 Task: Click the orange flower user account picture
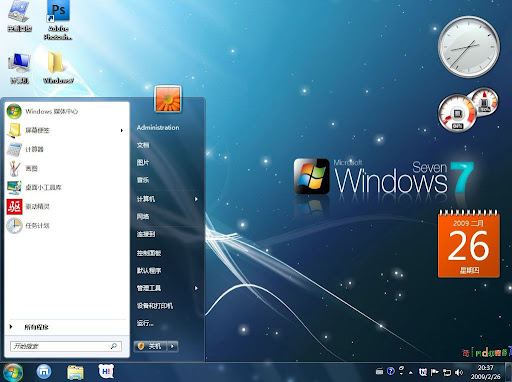pyautogui.click(x=168, y=99)
